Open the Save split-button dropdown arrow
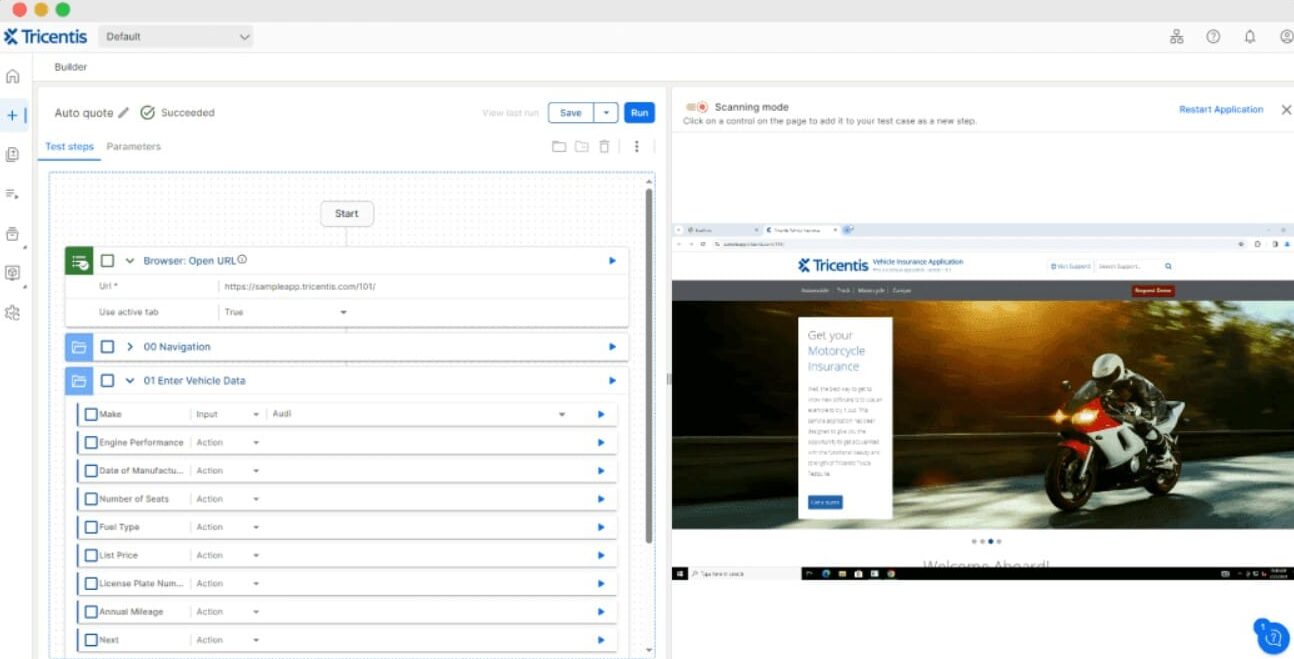 click(x=606, y=113)
